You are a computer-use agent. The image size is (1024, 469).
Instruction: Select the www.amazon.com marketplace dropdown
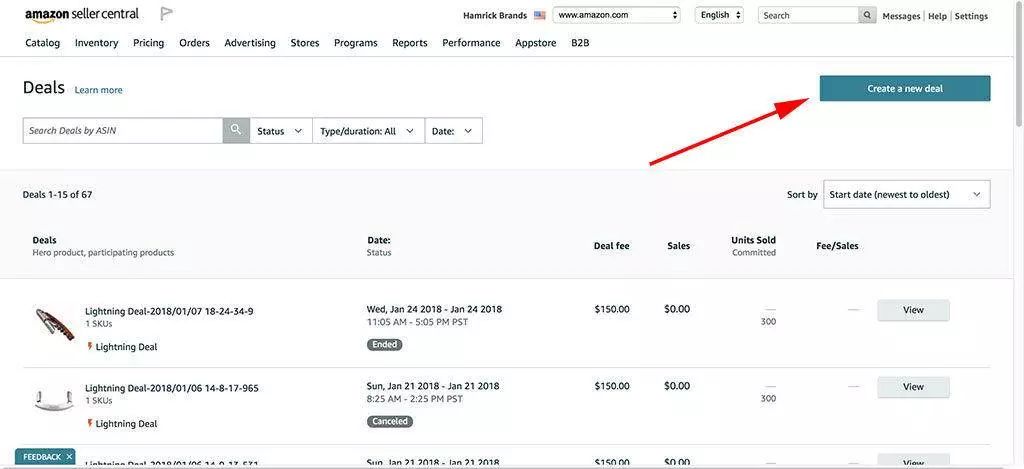[617, 15]
